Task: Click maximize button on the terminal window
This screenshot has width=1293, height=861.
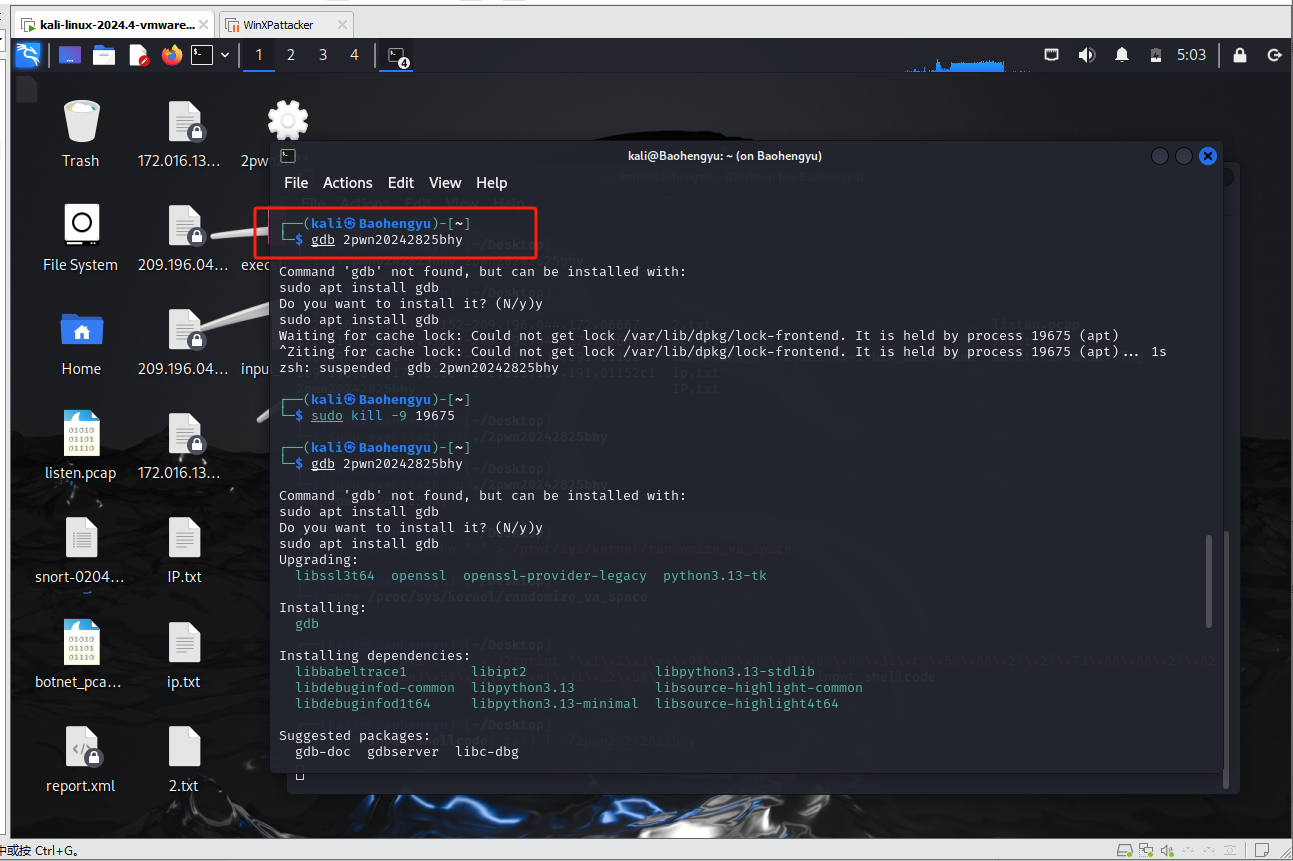Action: tap(1184, 156)
